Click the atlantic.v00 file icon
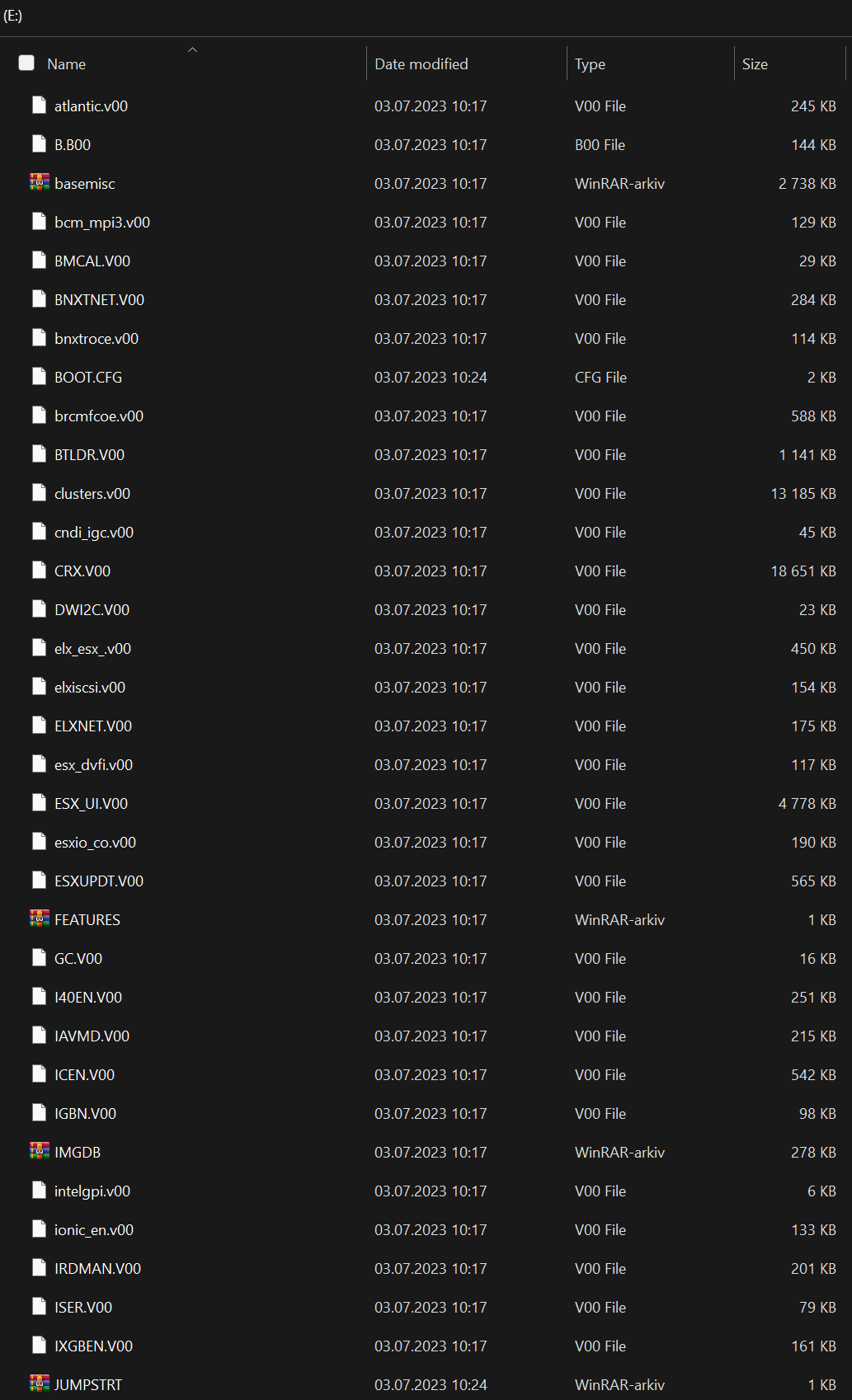Image resolution: width=852 pixels, height=1400 pixels. 38,106
